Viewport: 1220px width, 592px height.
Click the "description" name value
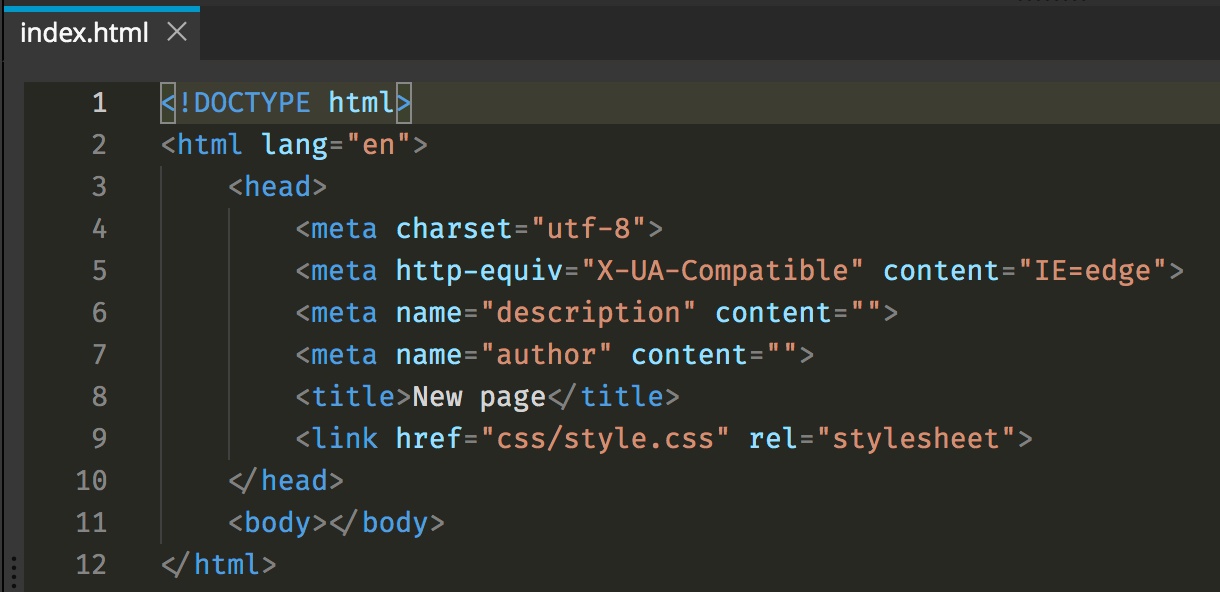(x=589, y=313)
